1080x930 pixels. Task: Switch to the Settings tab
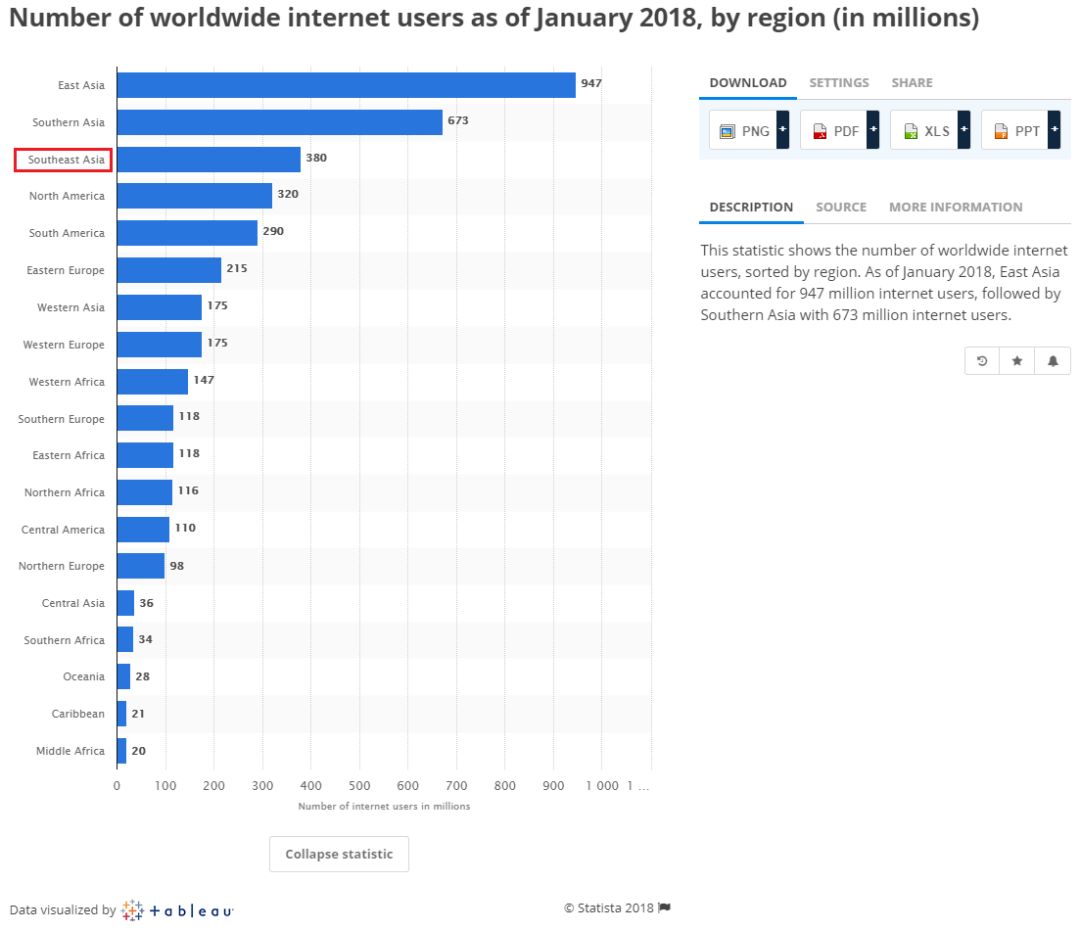pos(839,83)
